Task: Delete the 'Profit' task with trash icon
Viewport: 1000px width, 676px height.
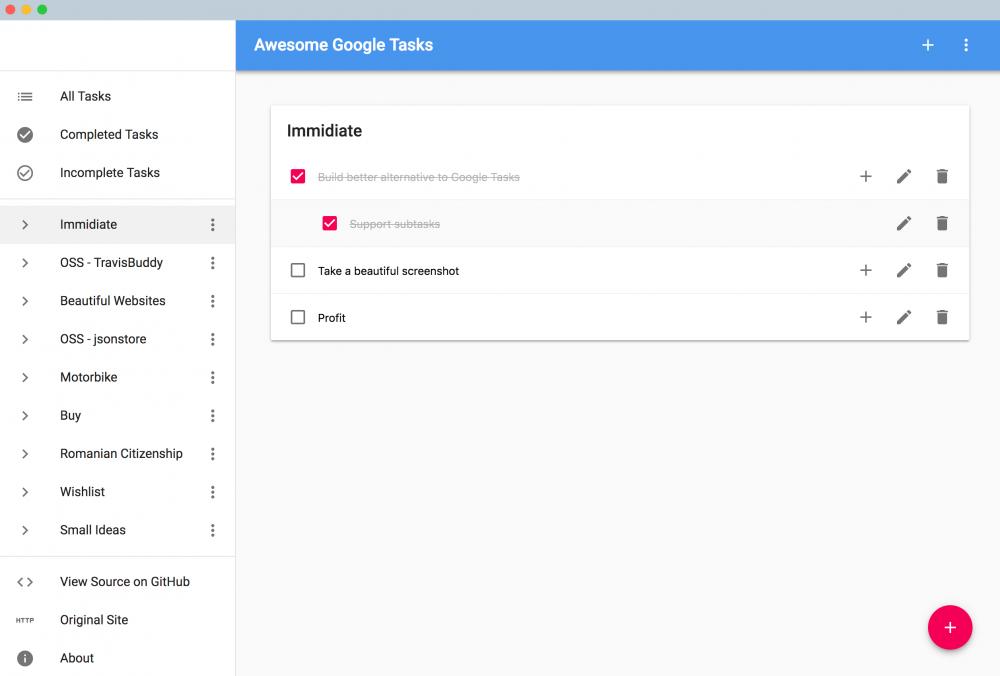Action: [x=942, y=318]
